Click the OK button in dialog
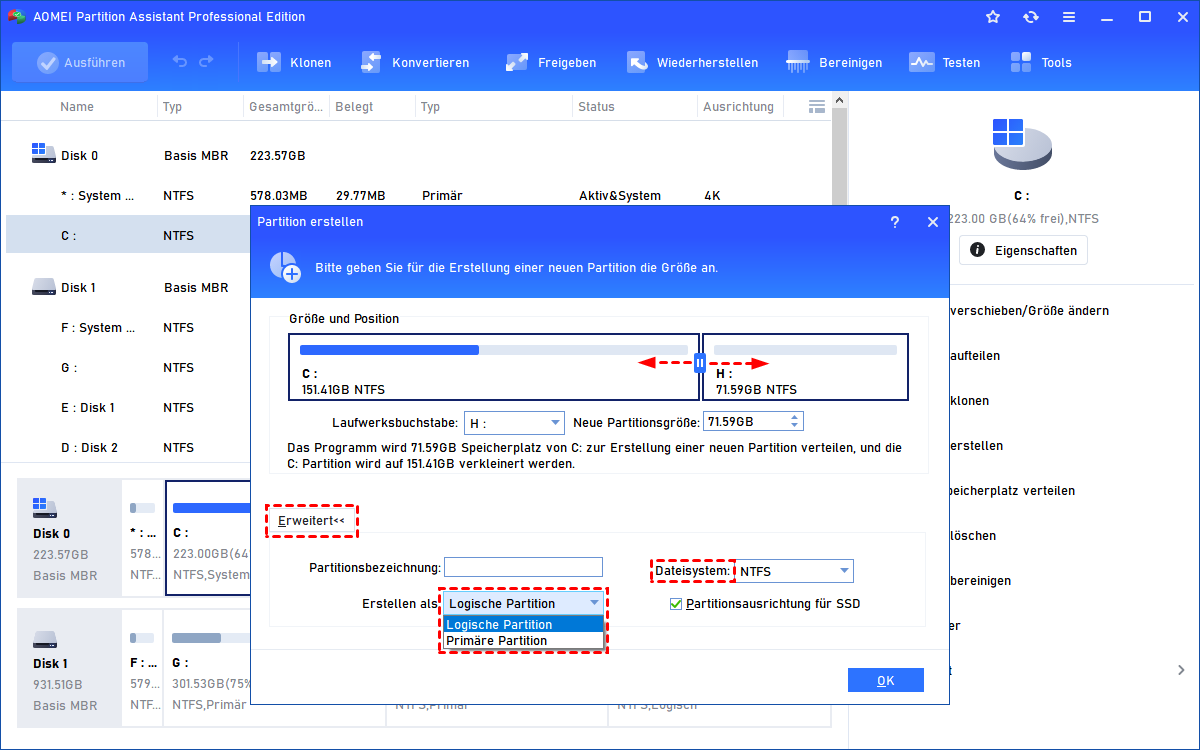This screenshot has width=1200, height=750. 885,680
